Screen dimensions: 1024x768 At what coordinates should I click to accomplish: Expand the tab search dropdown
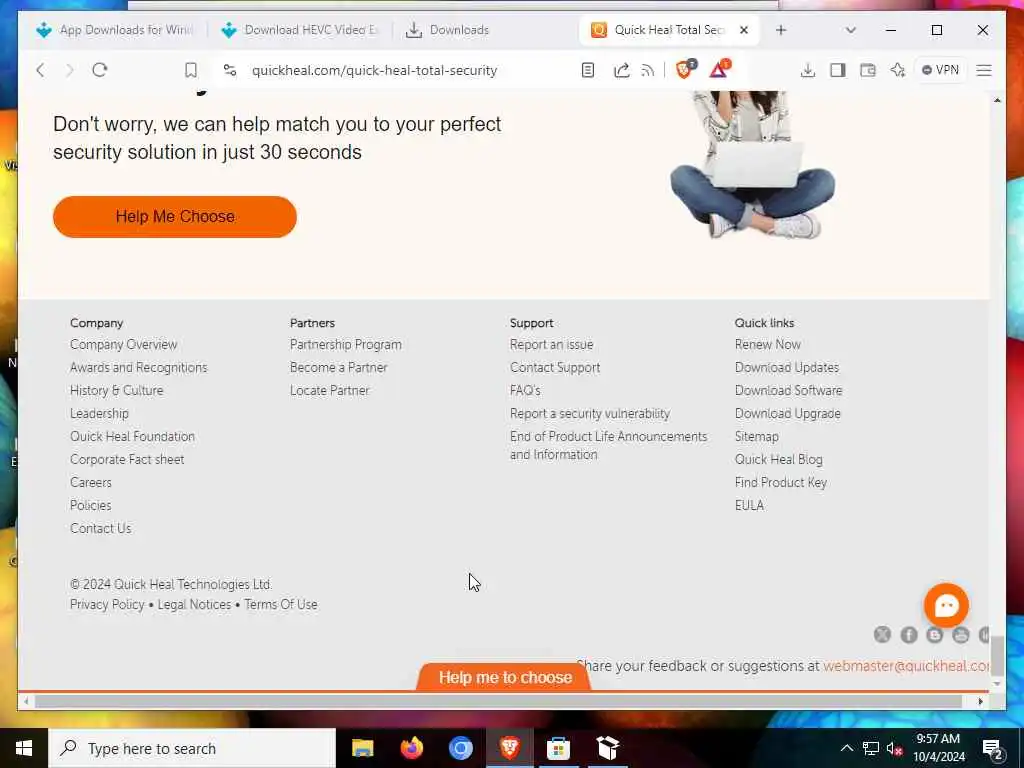(850, 30)
